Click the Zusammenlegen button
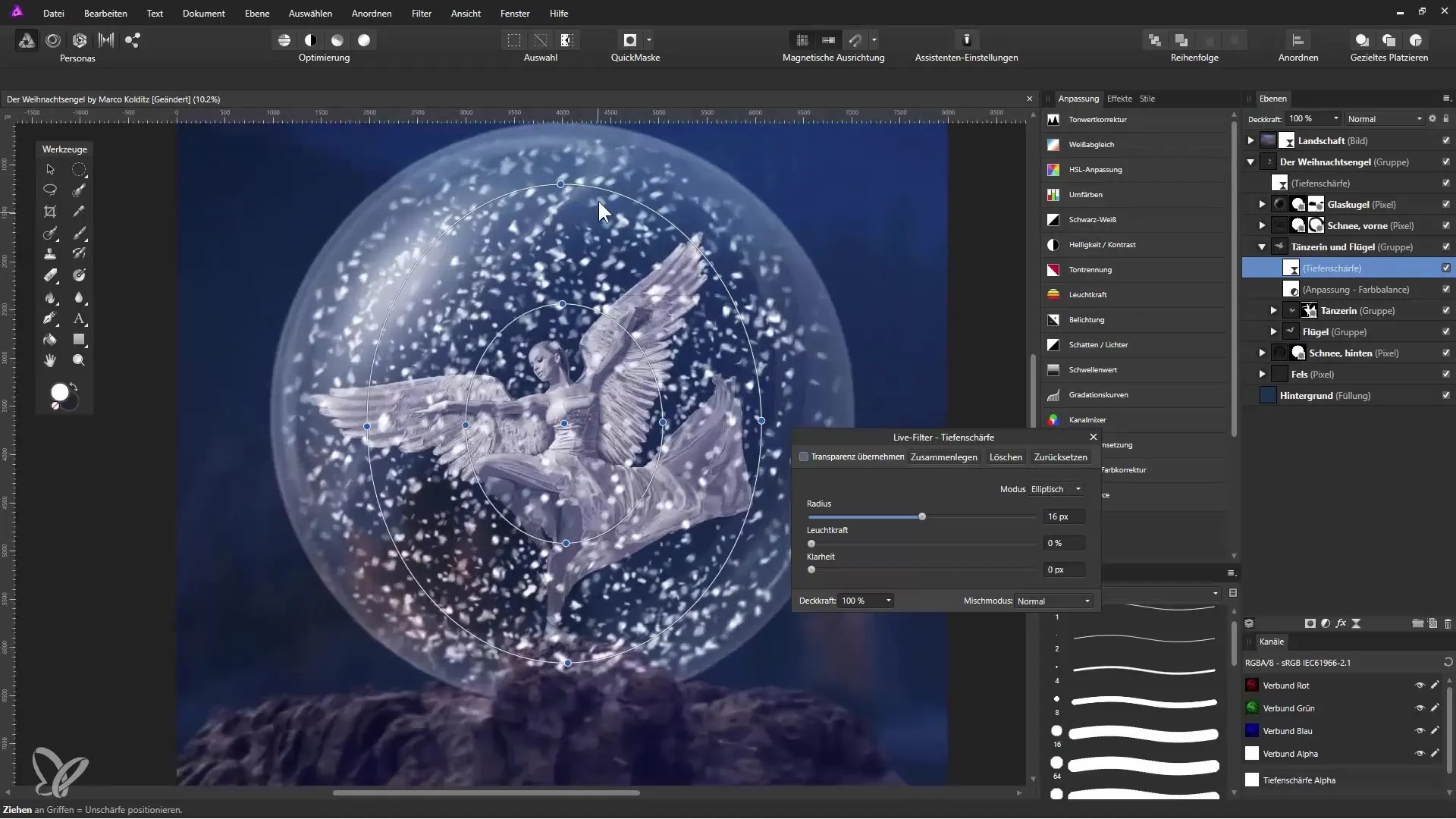This screenshot has width=1456, height=819. tap(943, 457)
